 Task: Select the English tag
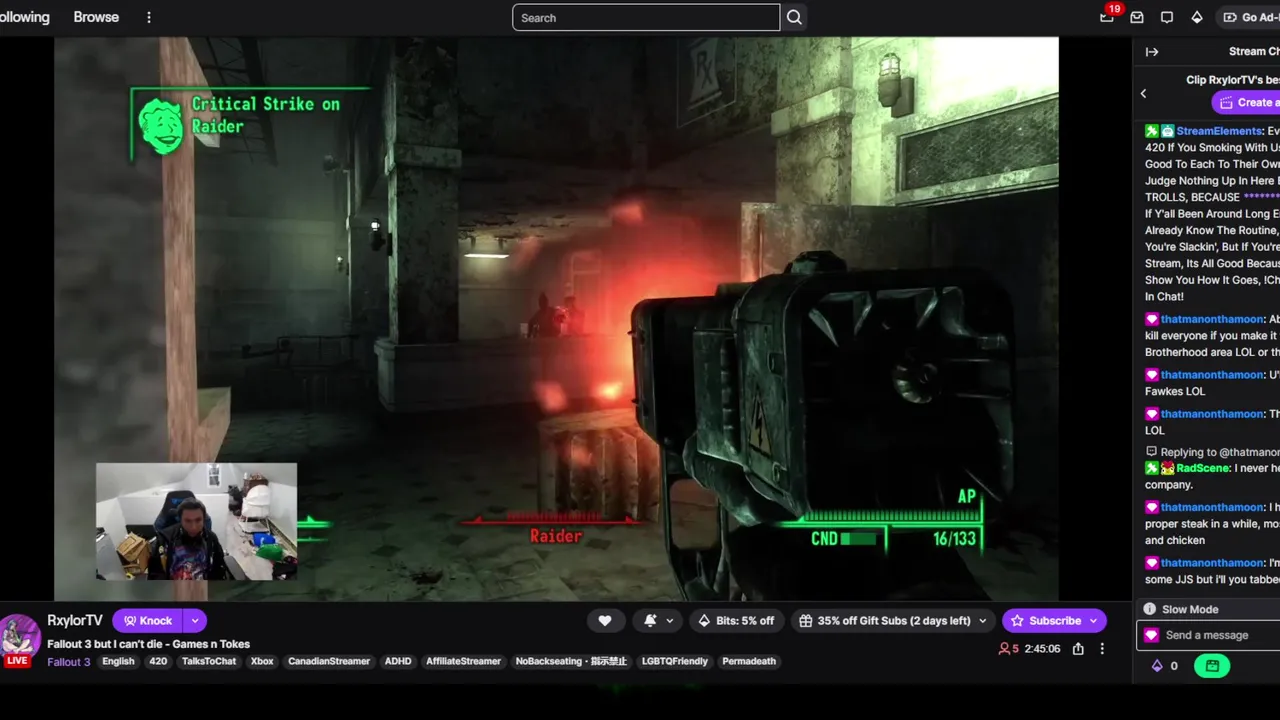(118, 662)
